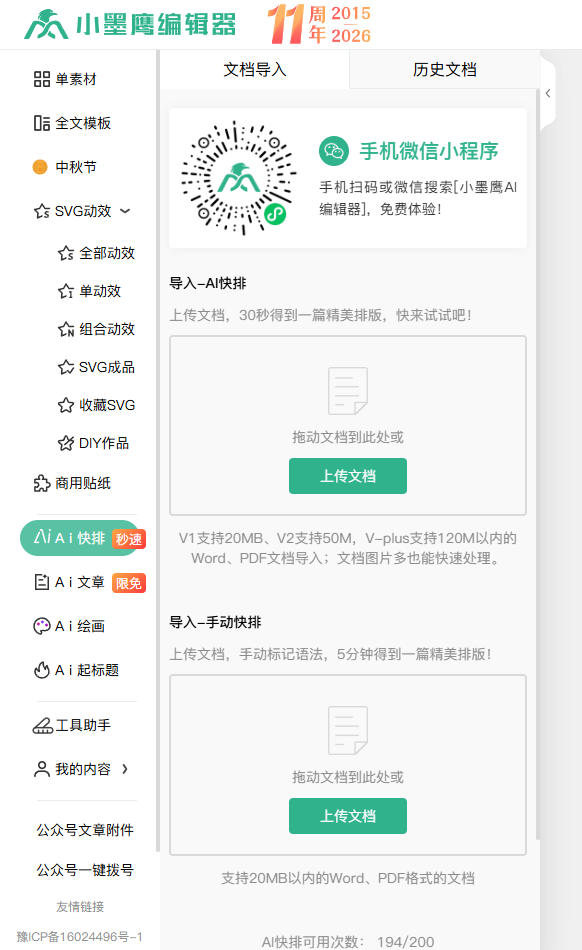Click the 中秋节 orange moon icon
The height and width of the screenshot is (950, 582).
tap(40, 167)
